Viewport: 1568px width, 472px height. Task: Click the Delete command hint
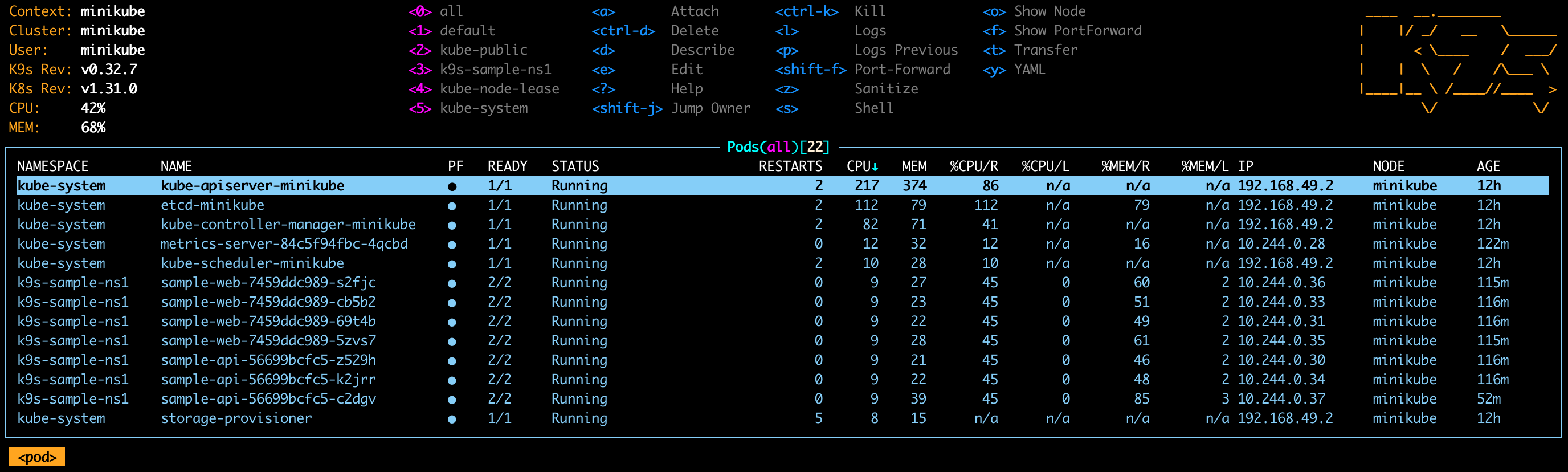(695, 31)
